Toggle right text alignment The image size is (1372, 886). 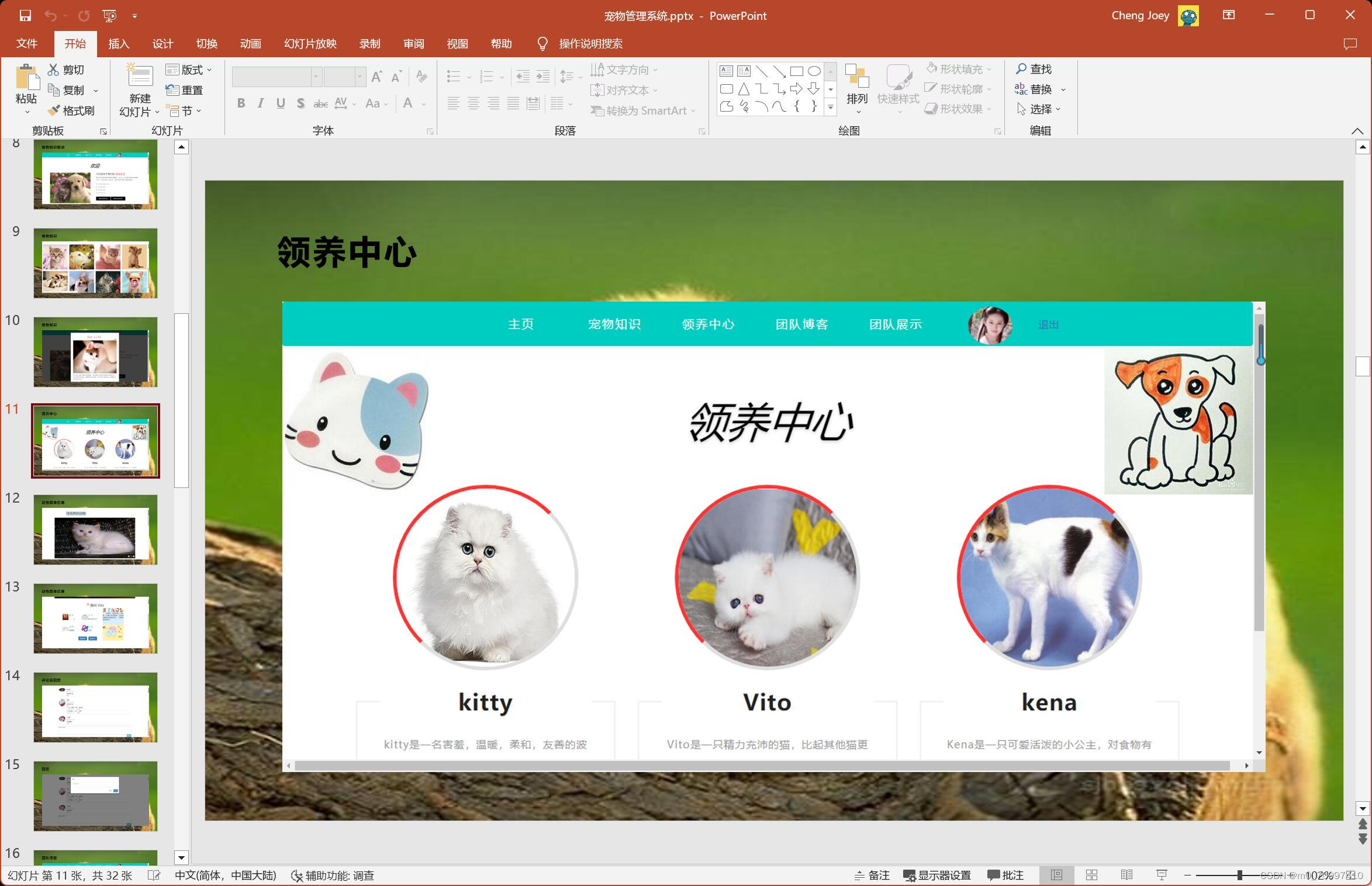[x=493, y=103]
